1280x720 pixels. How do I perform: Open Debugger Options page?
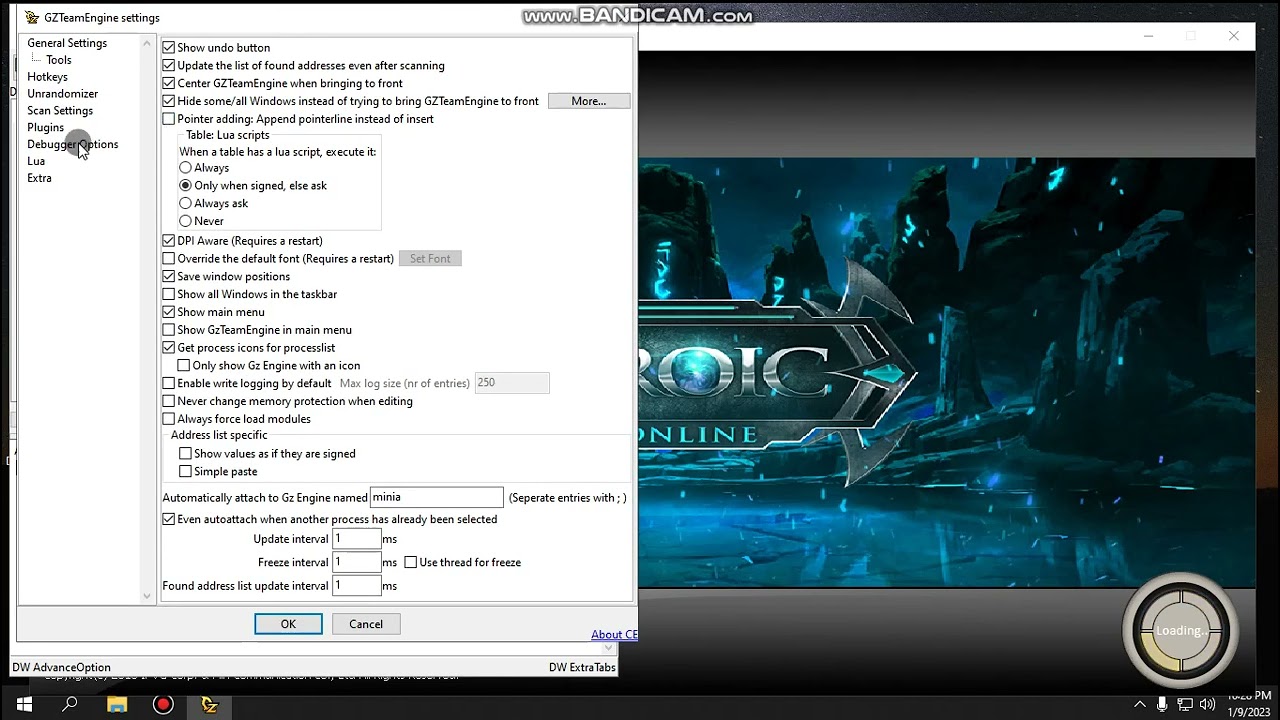pos(72,144)
